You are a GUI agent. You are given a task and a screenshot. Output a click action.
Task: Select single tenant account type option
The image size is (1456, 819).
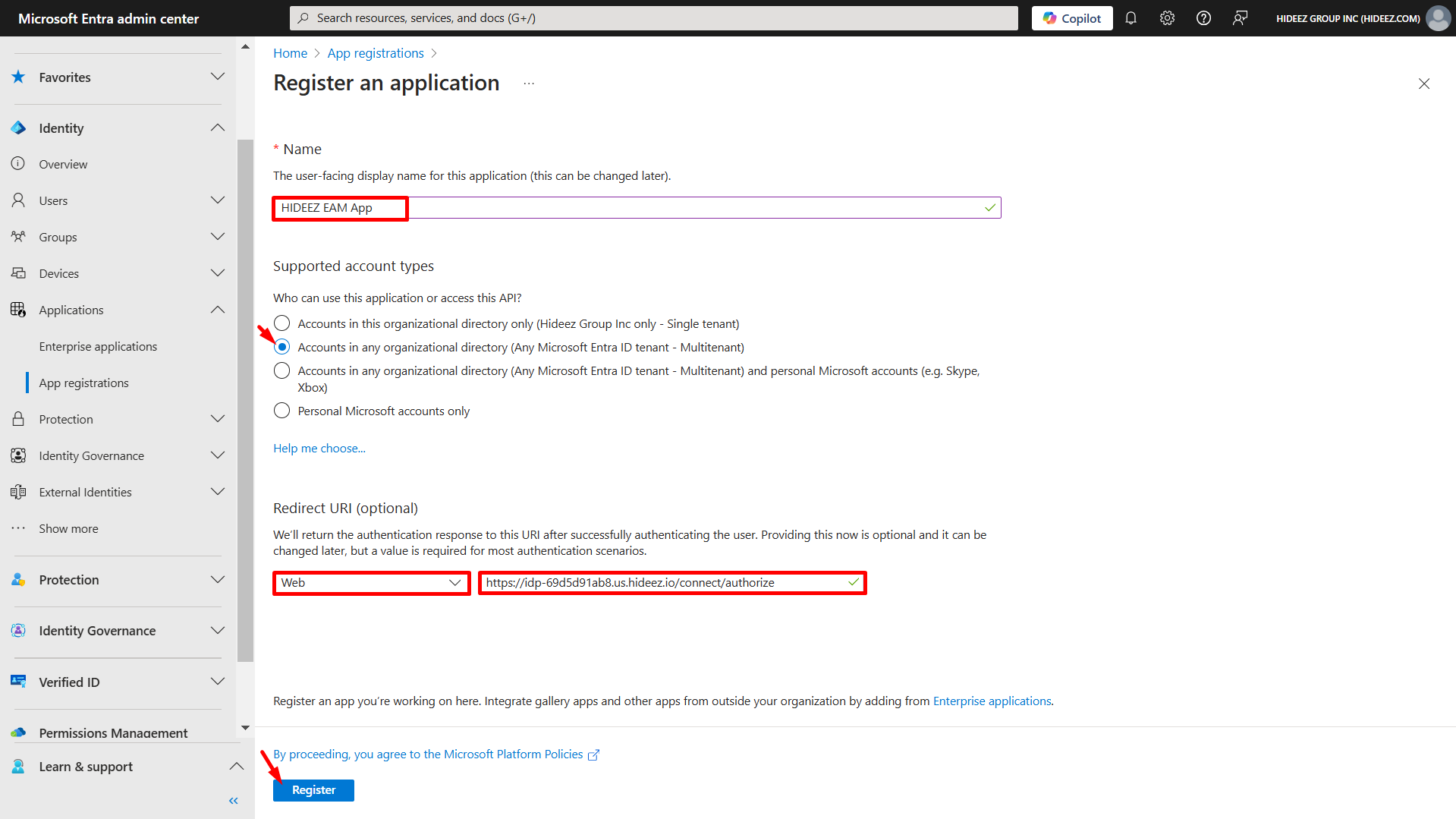[x=281, y=323]
